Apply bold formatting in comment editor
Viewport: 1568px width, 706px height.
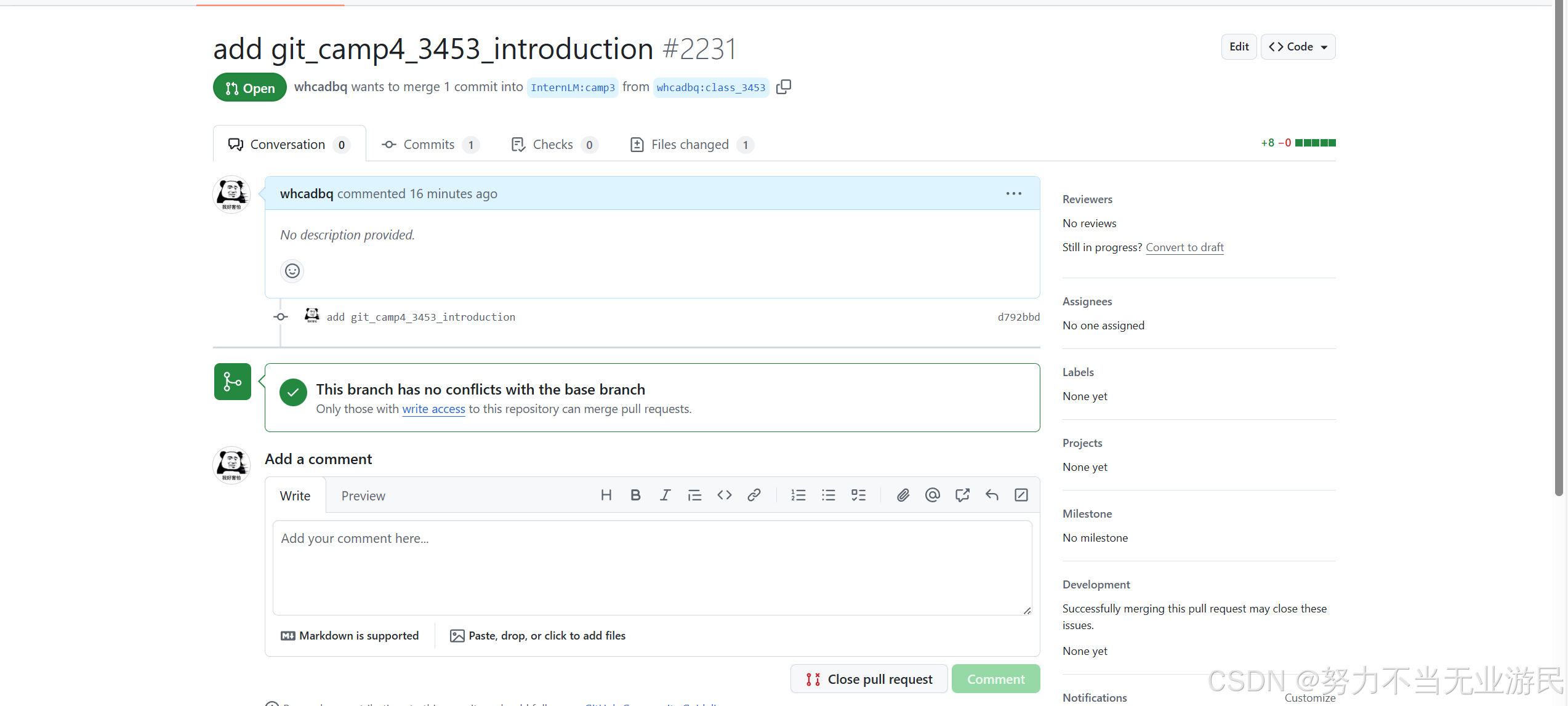(x=635, y=495)
